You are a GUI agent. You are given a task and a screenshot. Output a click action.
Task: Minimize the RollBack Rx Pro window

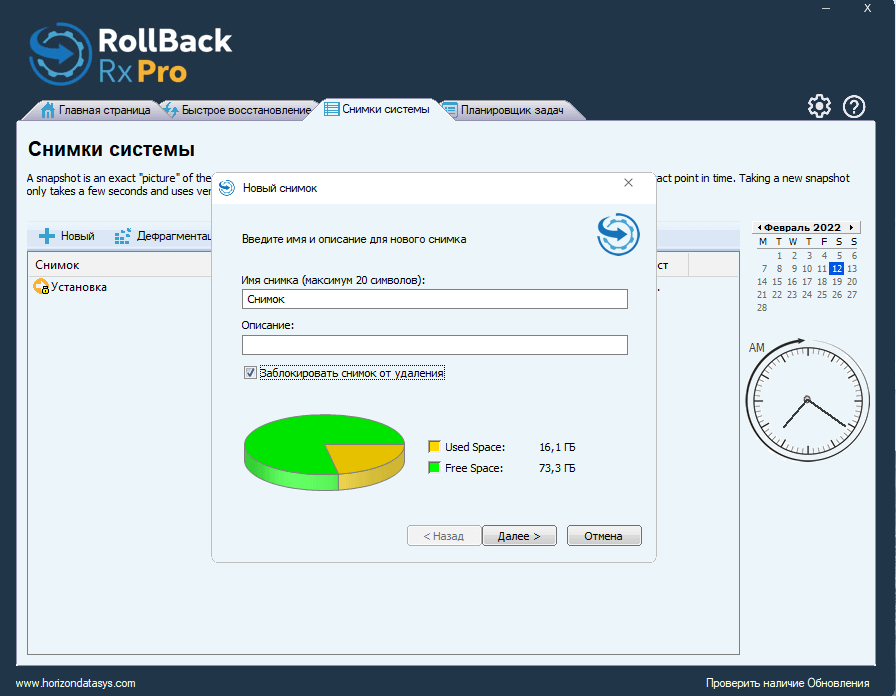pos(826,8)
